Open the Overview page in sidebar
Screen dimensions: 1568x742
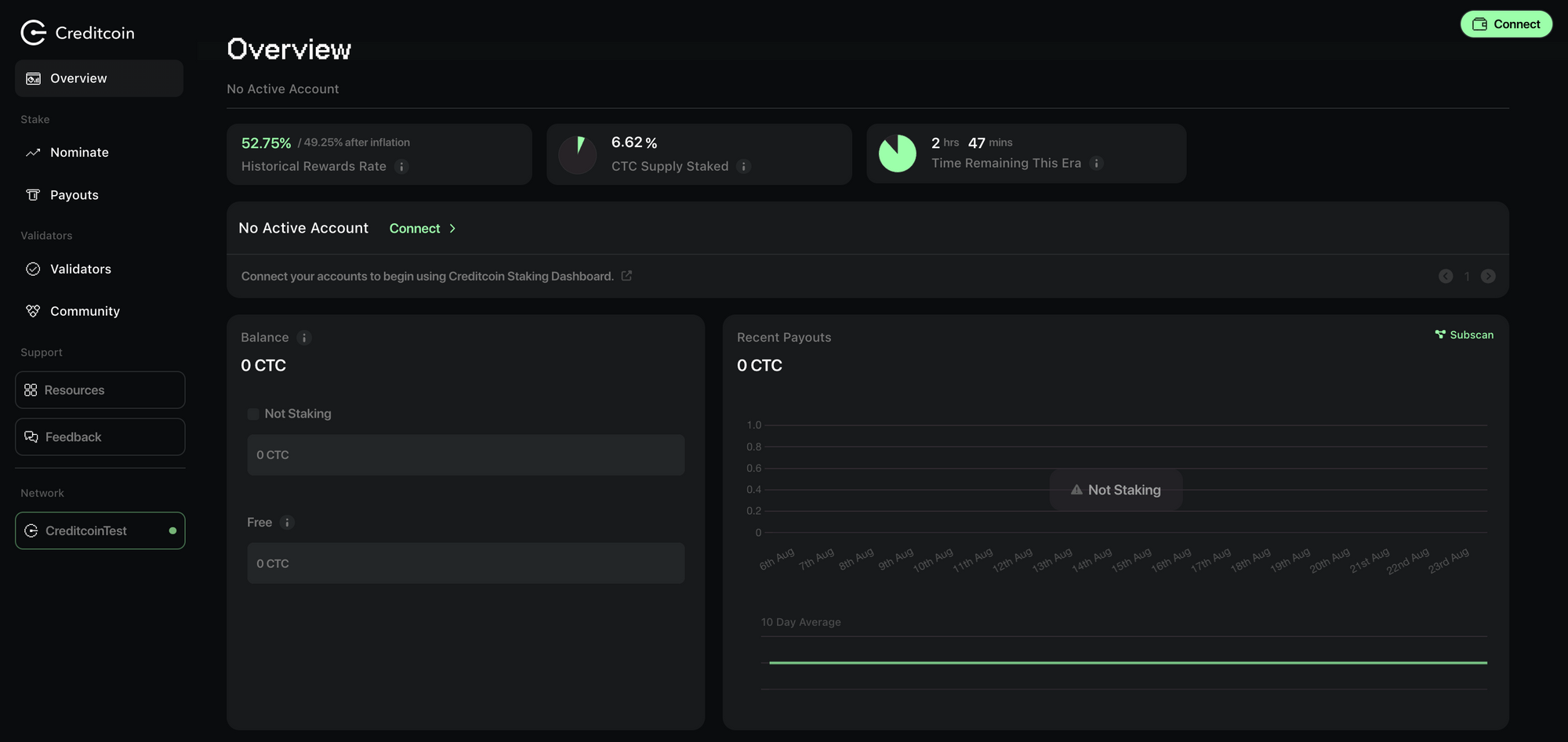(x=99, y=78)
